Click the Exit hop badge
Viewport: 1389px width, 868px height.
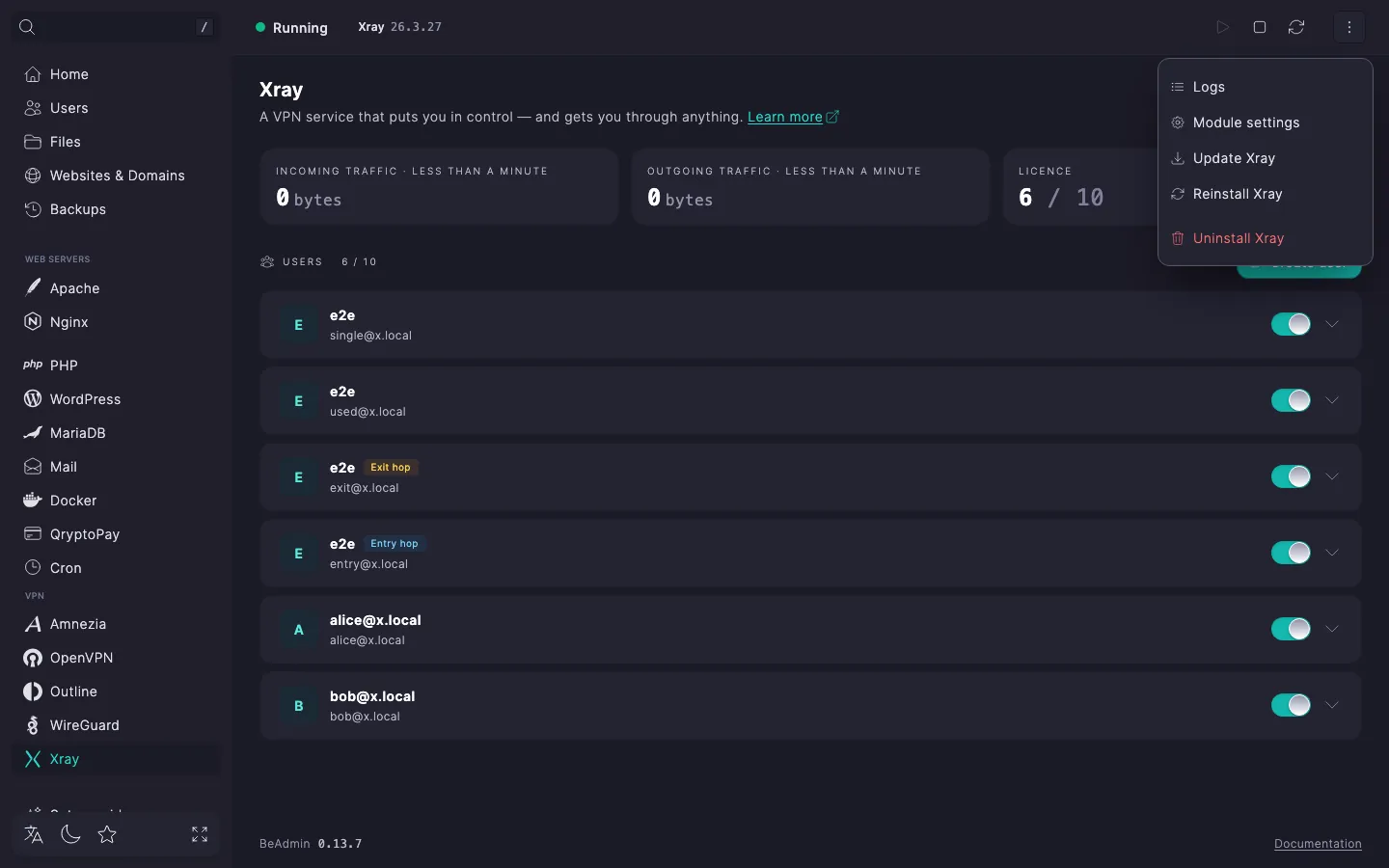(x=391, y=468)
